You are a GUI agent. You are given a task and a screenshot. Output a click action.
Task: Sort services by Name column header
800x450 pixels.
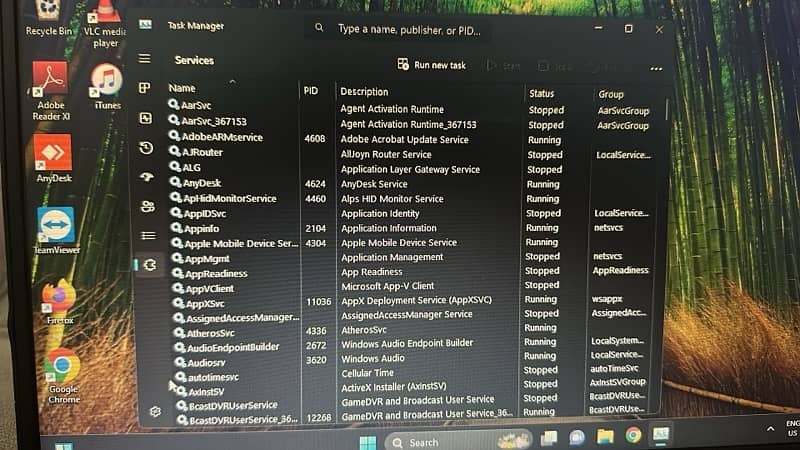tap(182, 88)
